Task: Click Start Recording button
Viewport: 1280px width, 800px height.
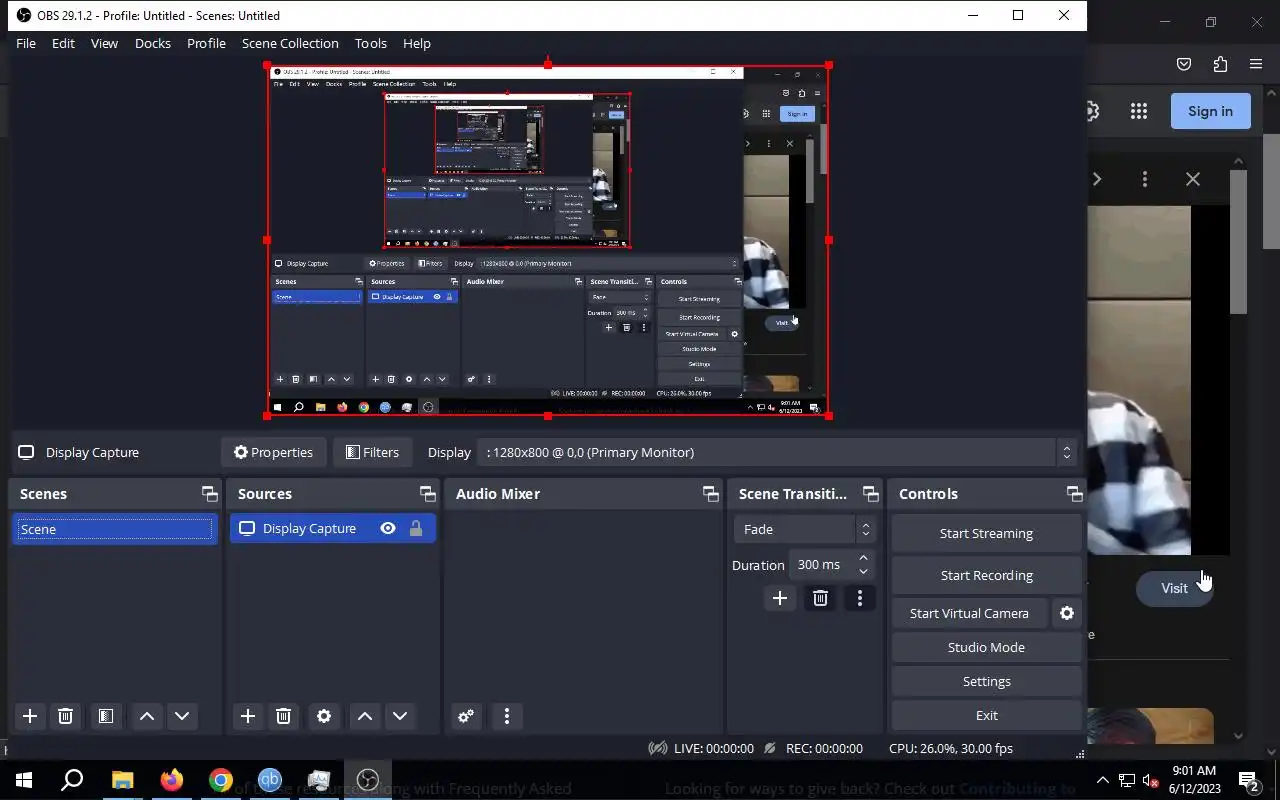Action: (x=986, y=575)
